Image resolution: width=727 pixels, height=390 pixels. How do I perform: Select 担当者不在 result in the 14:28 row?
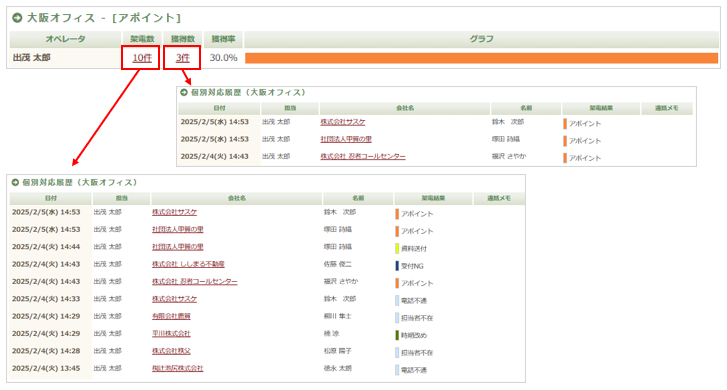pyautogui.click(x=417, y=353)
